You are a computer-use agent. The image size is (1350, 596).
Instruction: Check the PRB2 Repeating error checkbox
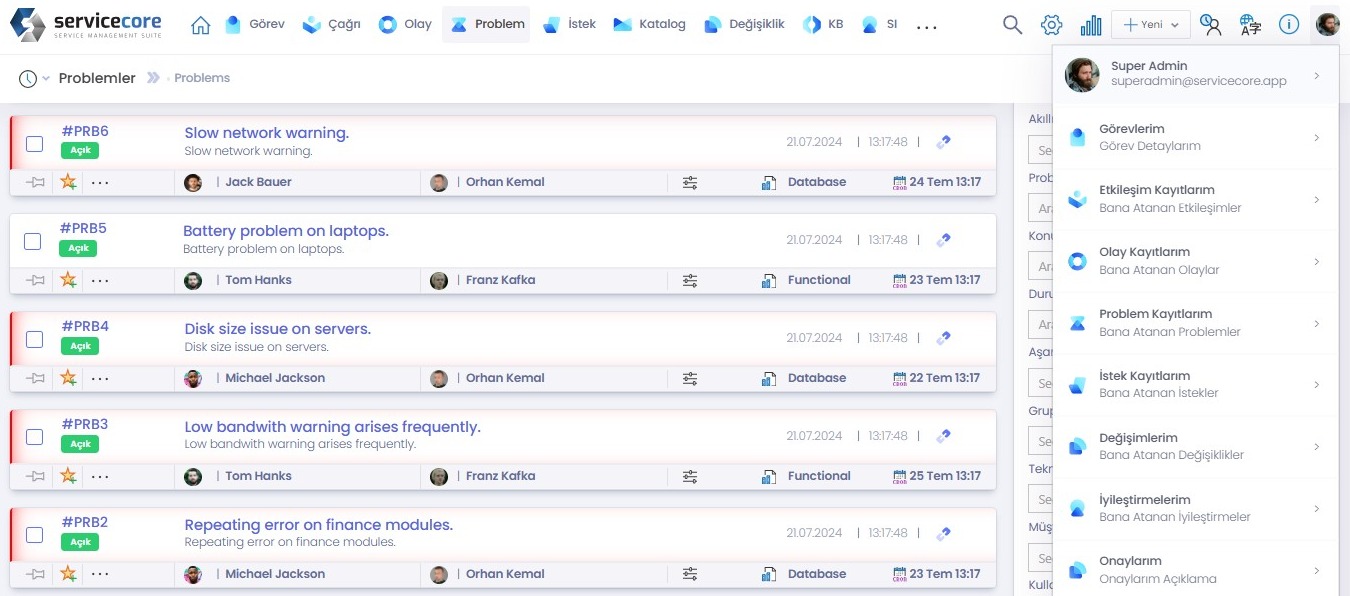tap(34, 535)
